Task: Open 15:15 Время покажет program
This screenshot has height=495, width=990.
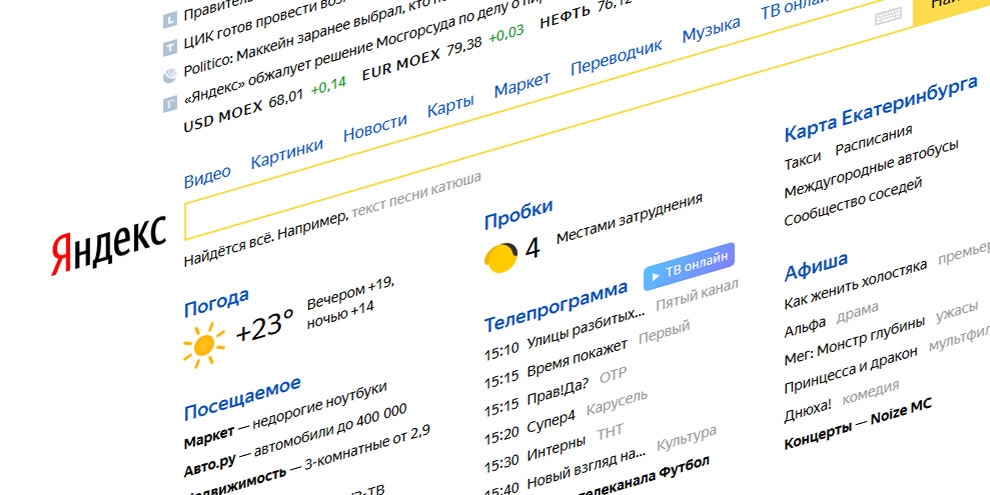Action: click(556, 364)
